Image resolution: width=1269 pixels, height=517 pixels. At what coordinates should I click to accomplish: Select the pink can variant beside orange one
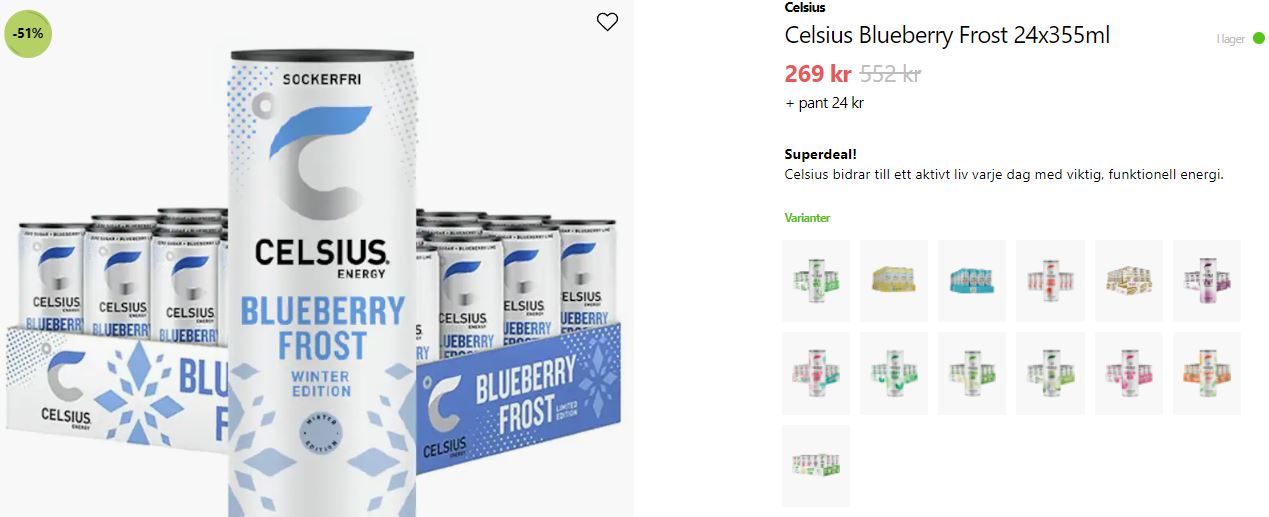tap(1129, 373)
